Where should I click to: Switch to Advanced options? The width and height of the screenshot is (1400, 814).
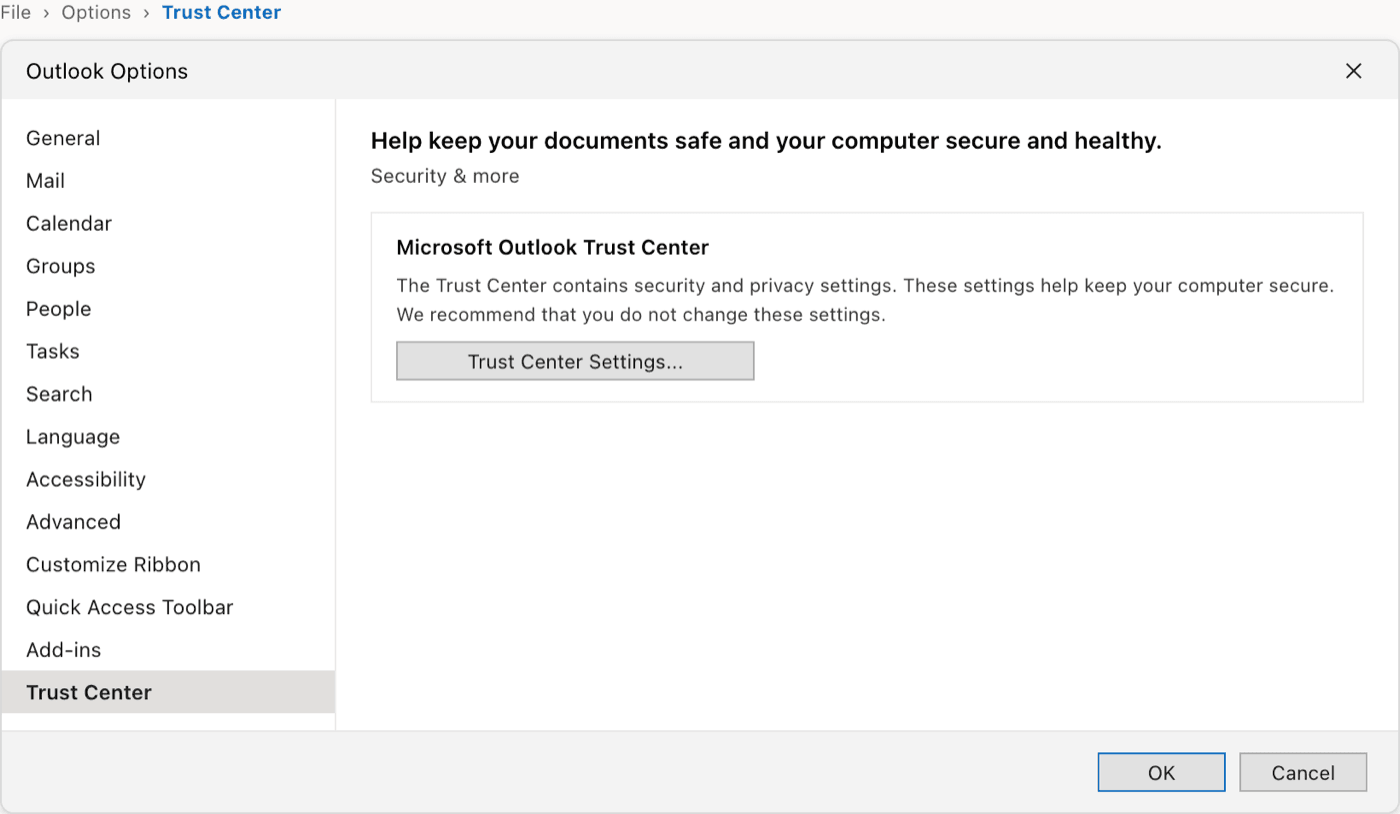tap(168, 522)
